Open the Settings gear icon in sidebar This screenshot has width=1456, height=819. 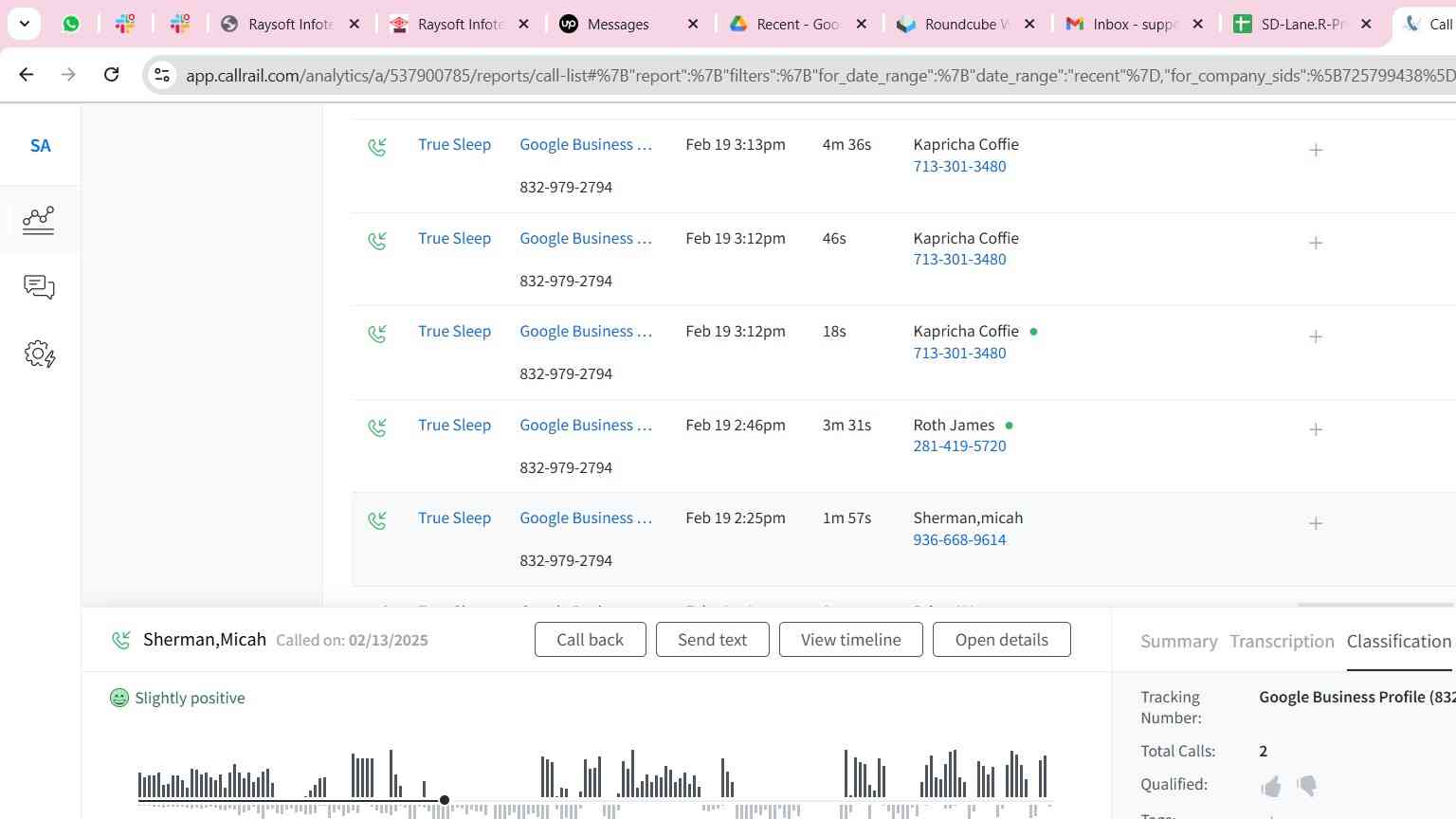[x=39, y=355]
